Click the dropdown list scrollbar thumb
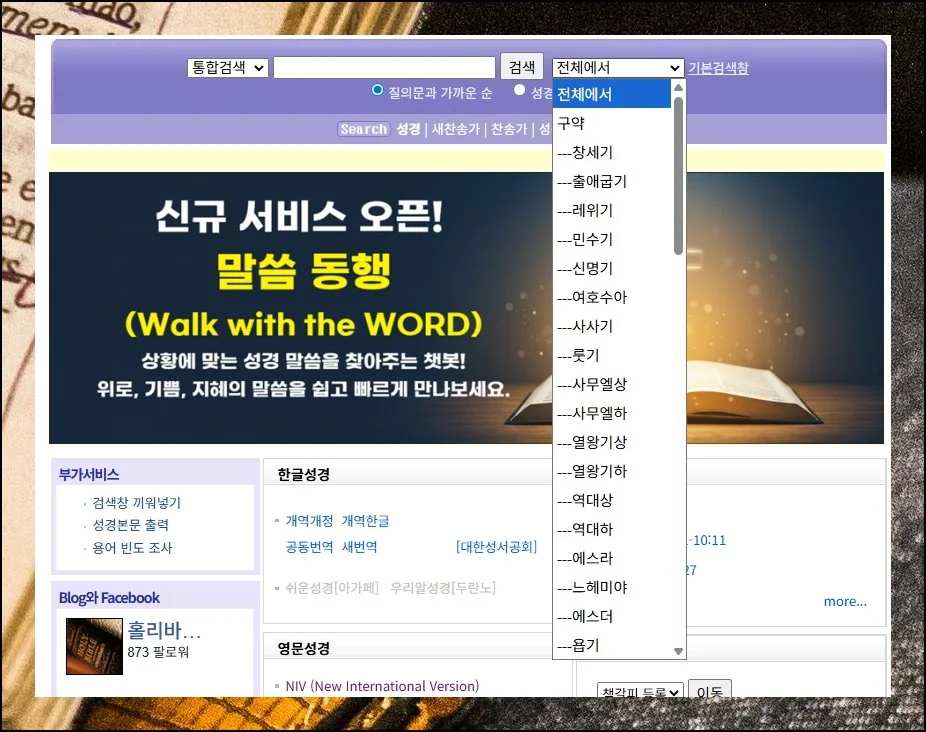 pyautogui.click(x=679, y=175)
